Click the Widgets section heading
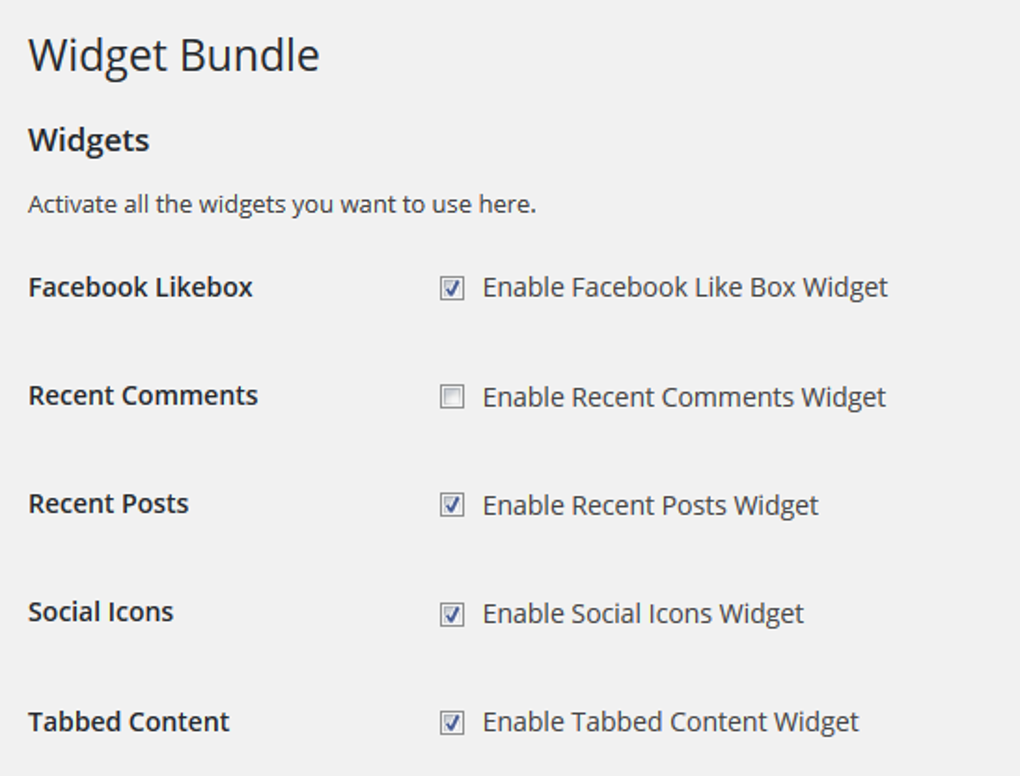Viewport: 1020px width, 776px height. click(87, 140)
